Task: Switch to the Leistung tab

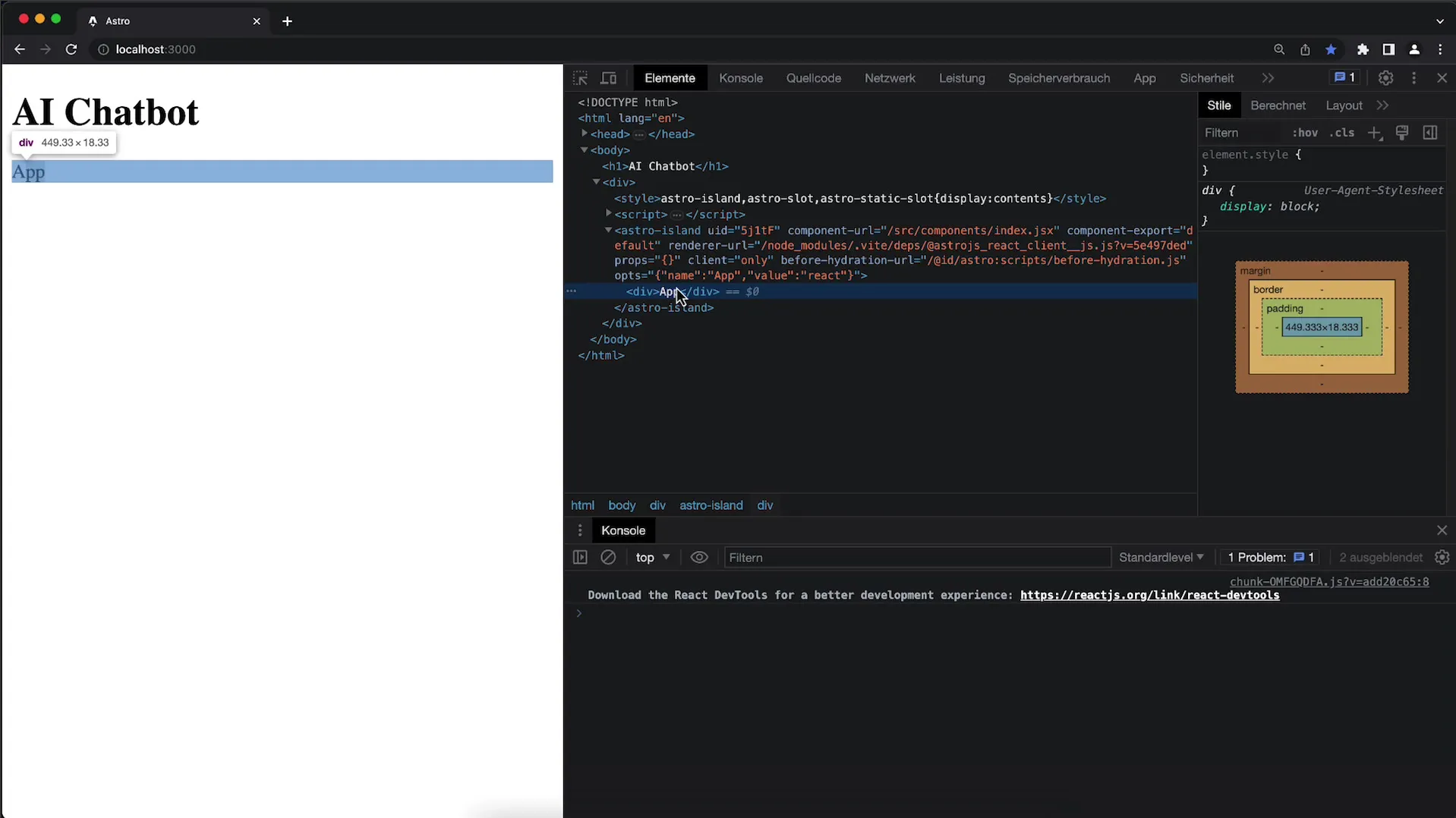Action: (x=962, y=78)
